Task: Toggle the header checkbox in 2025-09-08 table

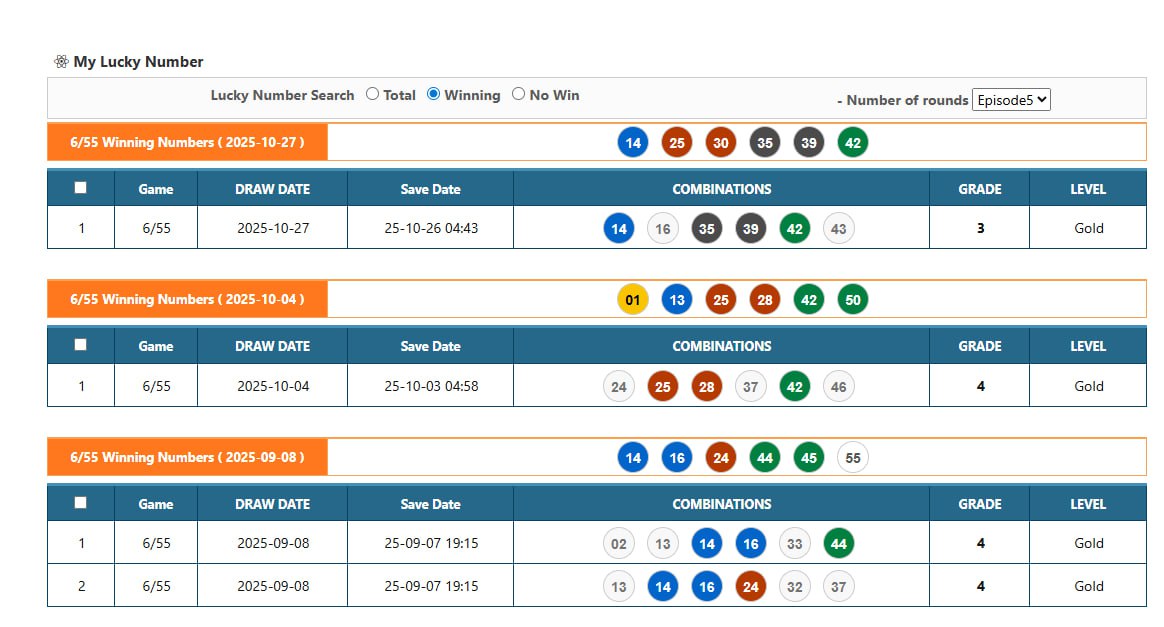Action: tap(81, 503)
